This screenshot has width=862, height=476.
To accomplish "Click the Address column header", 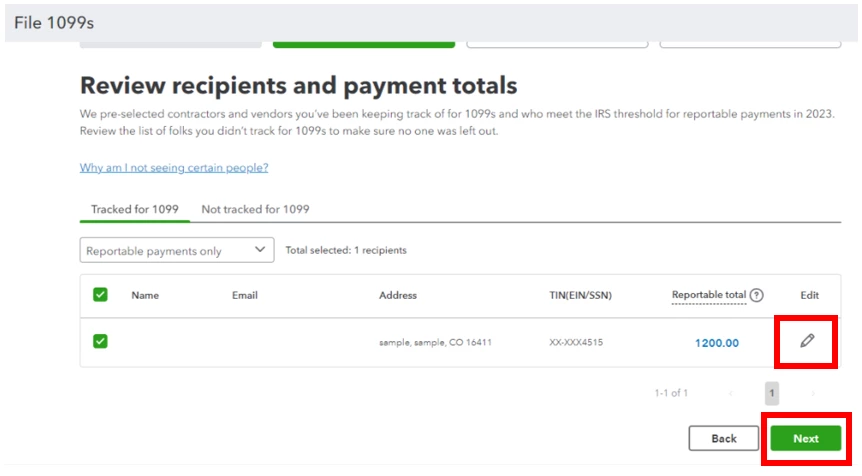I will [398, 295].
